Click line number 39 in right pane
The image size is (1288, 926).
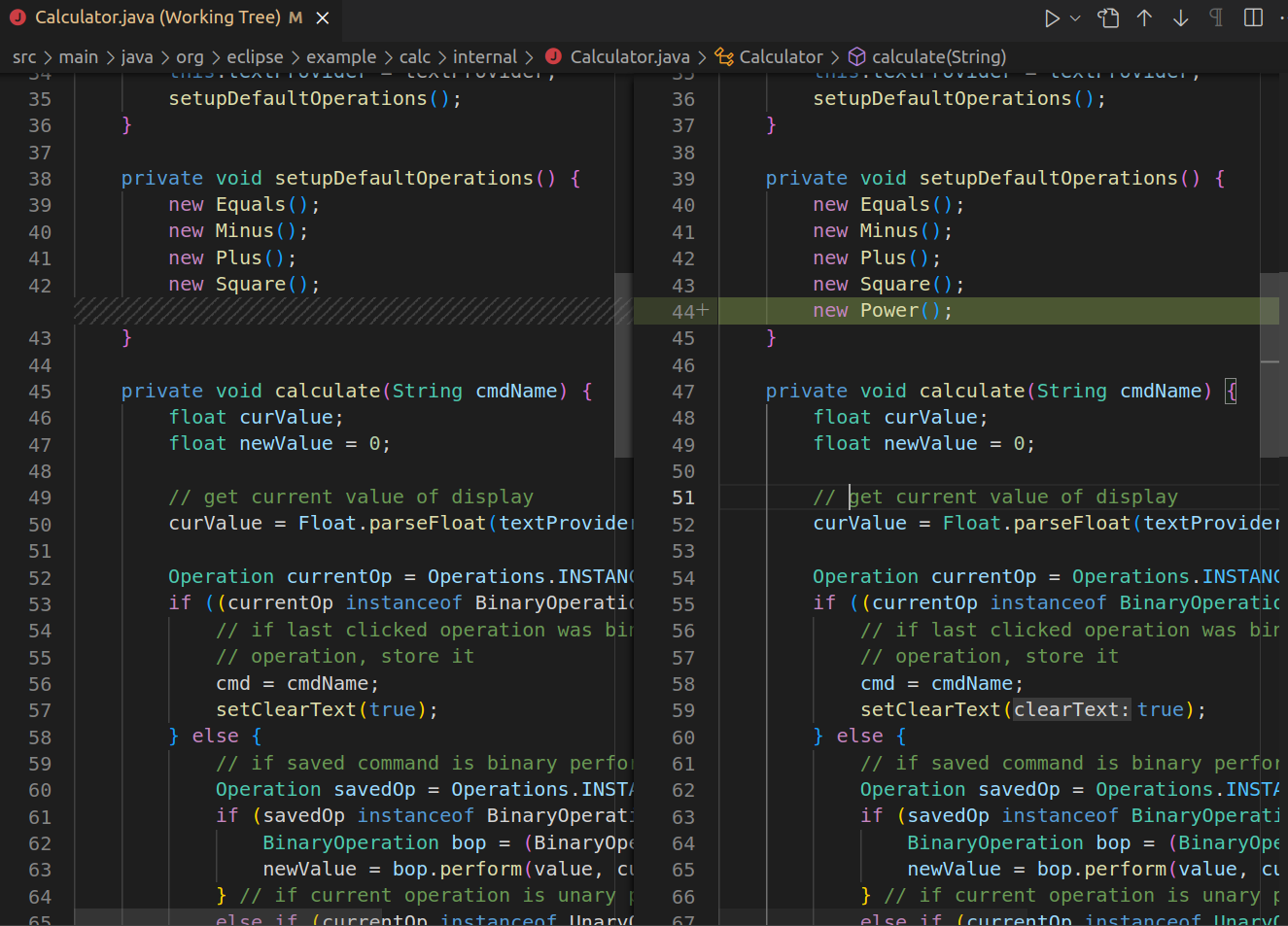683,179
